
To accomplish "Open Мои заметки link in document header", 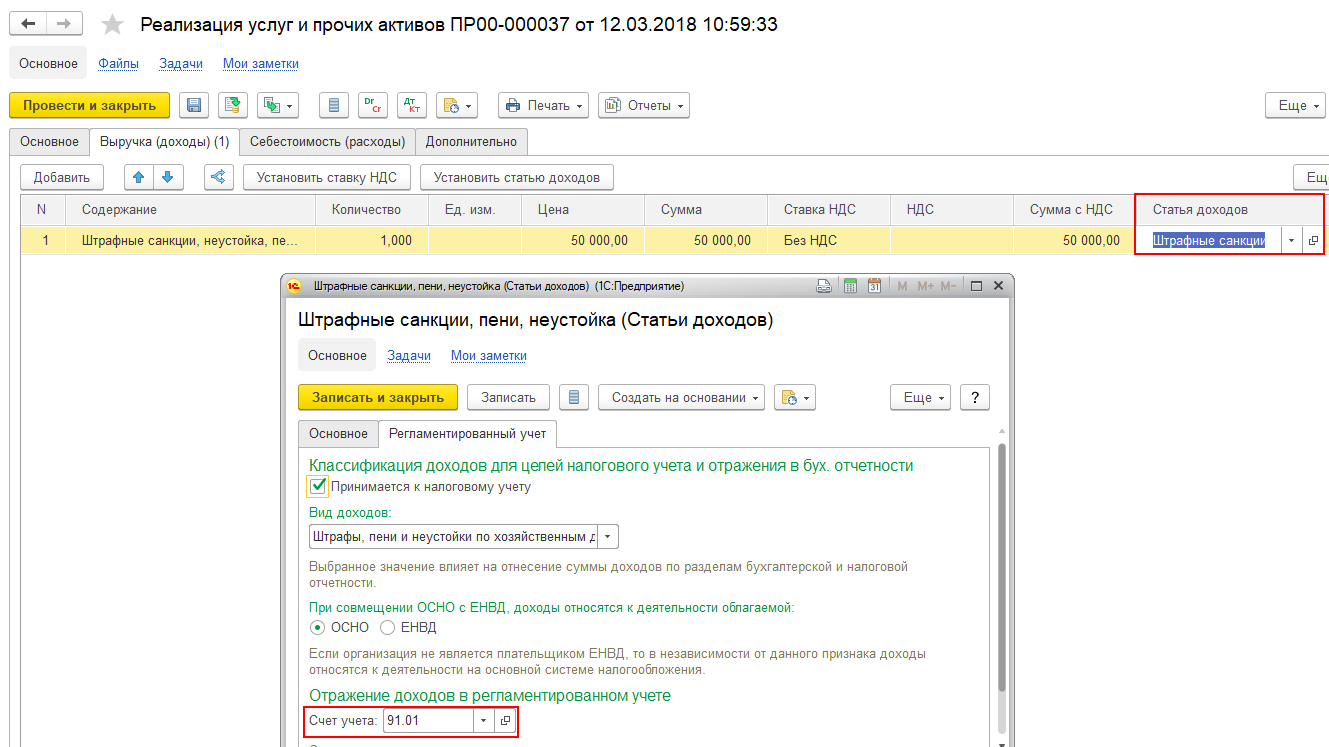I will (261, 63).
